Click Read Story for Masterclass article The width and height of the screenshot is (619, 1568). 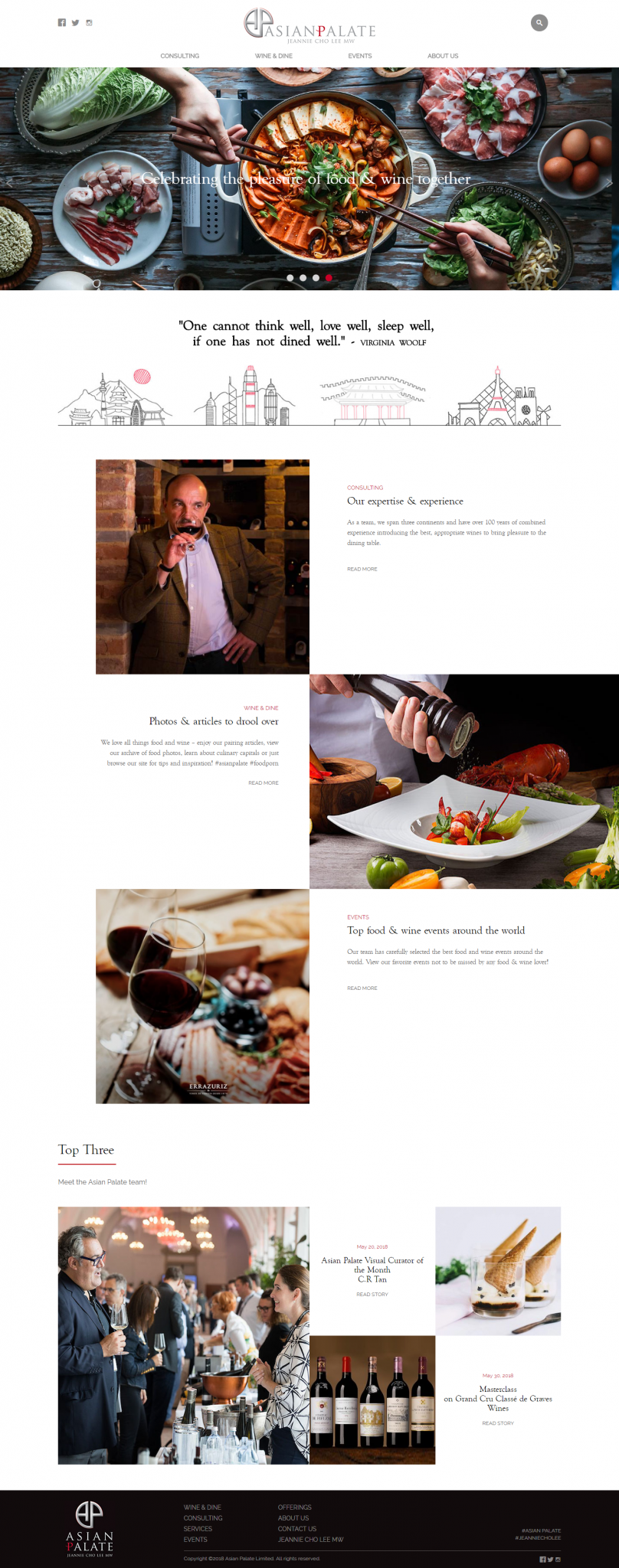498,1423
